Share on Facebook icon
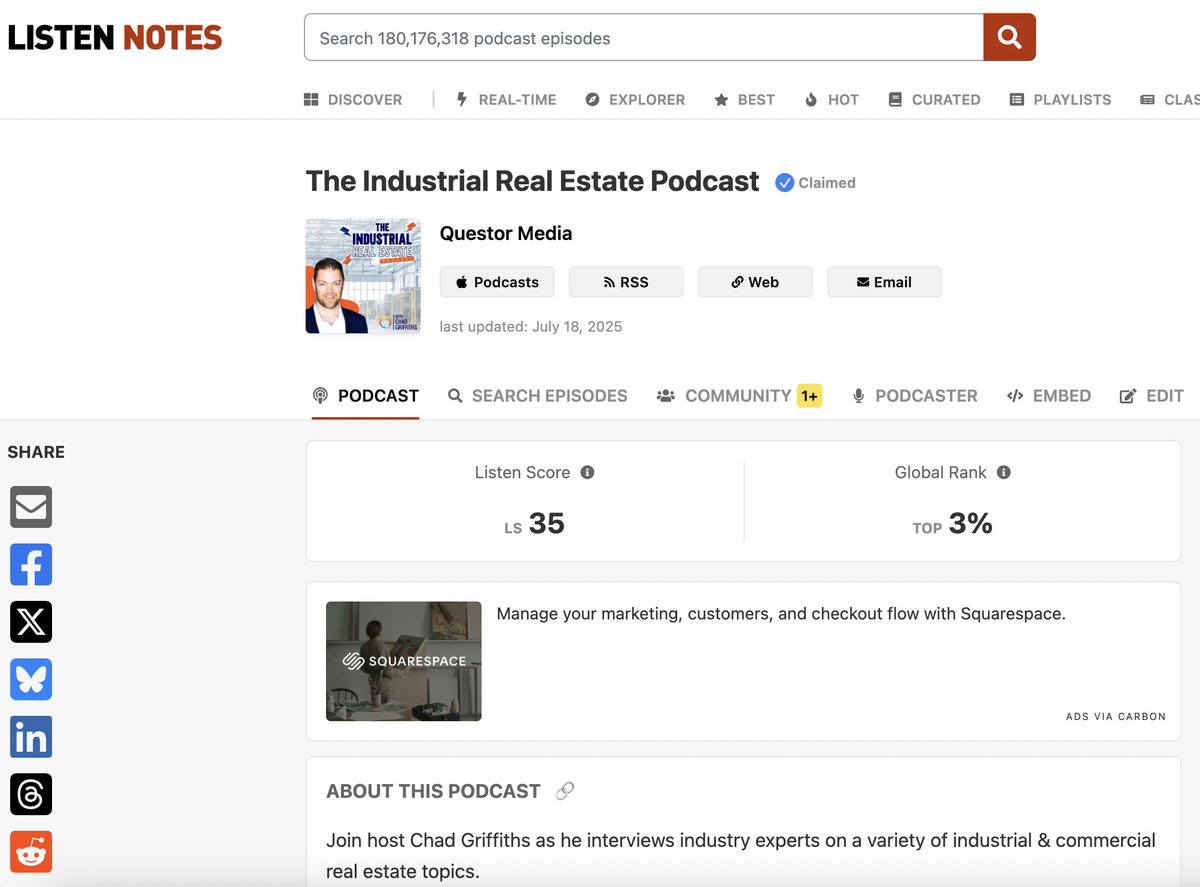The height and width of the screenshot is (887, 1200). tap(31, 565)
